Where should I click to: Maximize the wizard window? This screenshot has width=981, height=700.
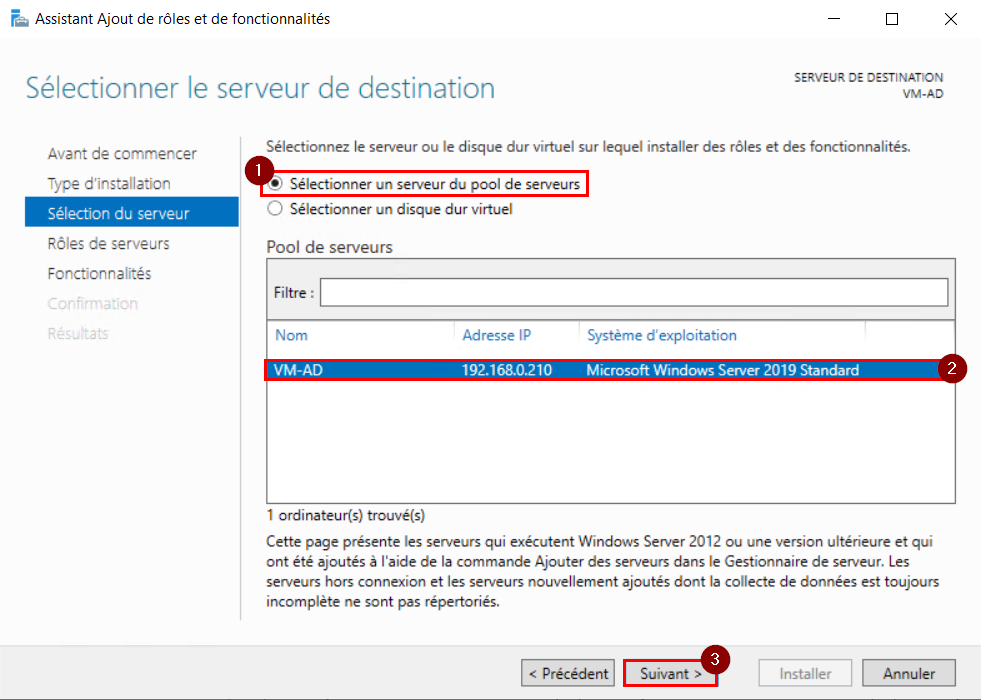coord(892,19)
